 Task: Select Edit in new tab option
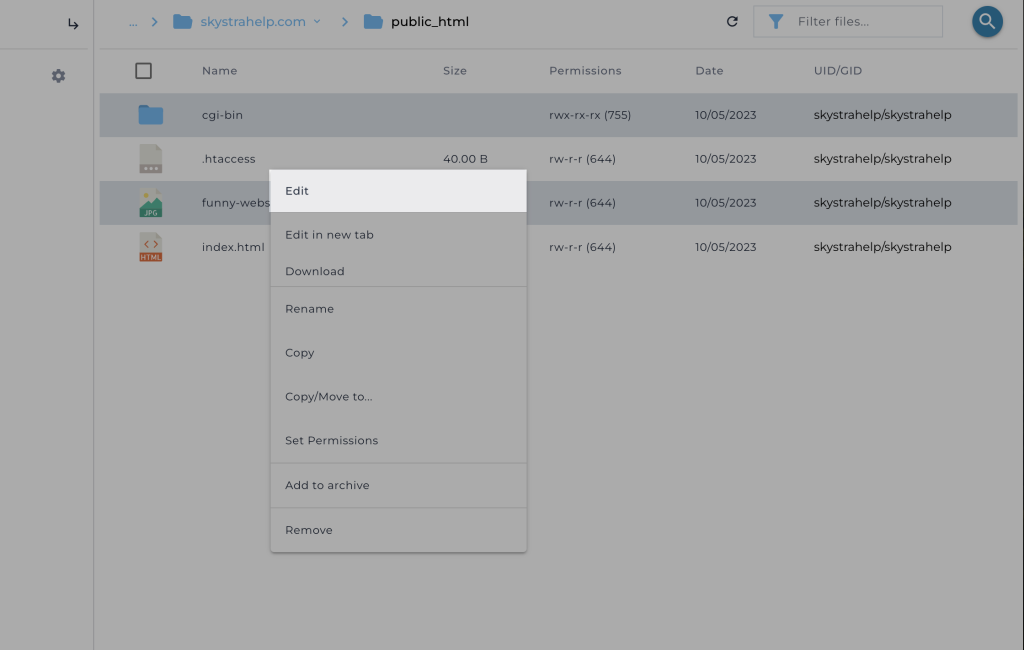329,235
